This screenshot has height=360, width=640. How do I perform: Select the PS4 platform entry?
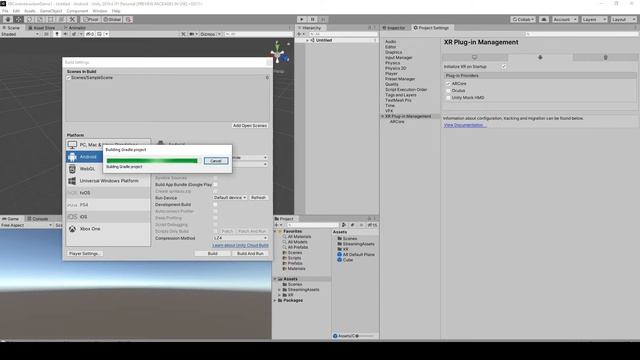tap(108, 204)
